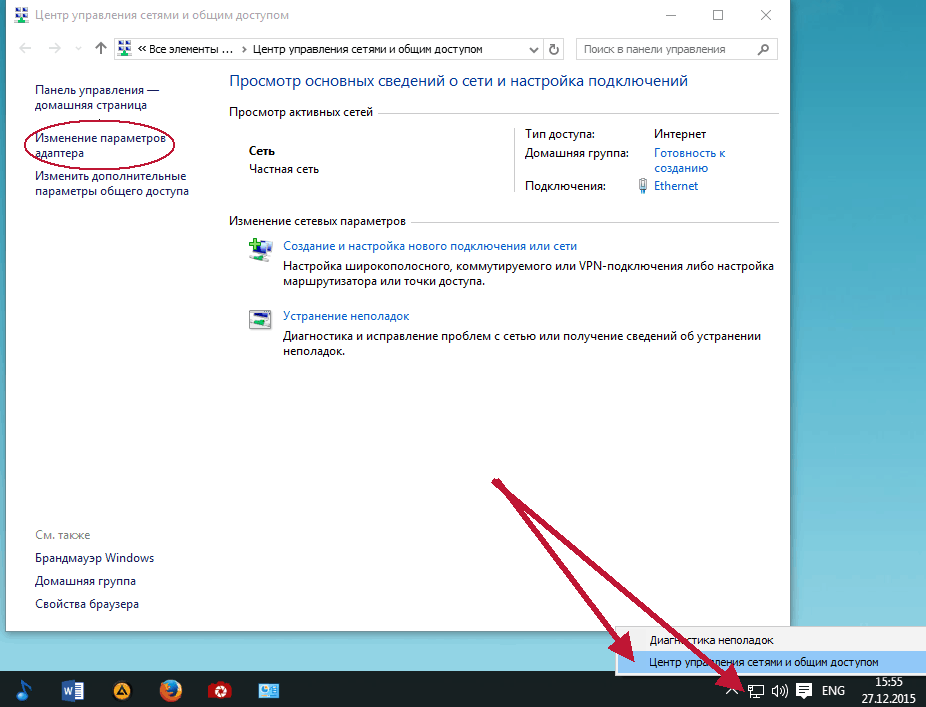Choose Диагностика неполадок from context menu

coord(771,640)
